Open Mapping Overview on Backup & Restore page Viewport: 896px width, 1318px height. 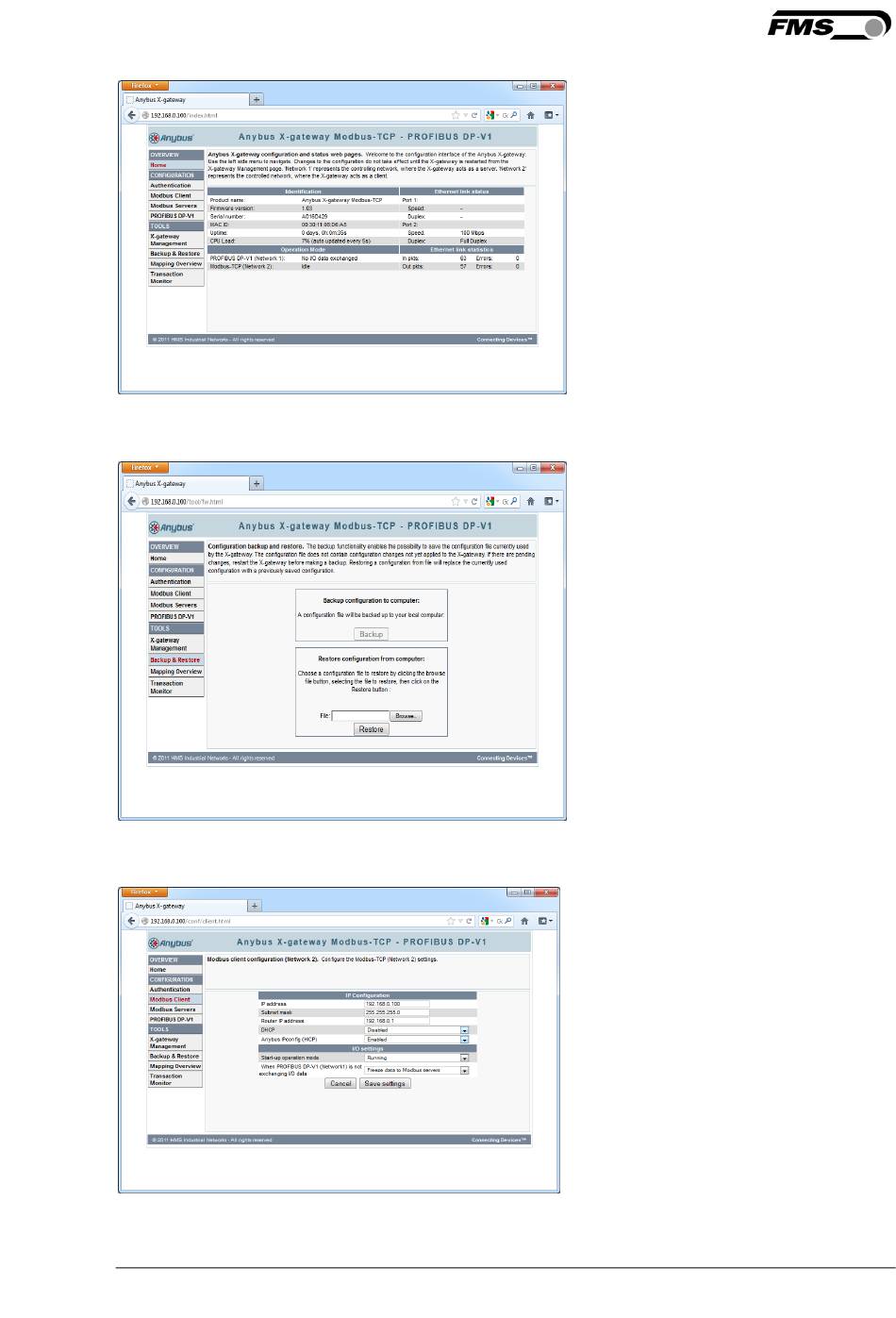(176, 672)
